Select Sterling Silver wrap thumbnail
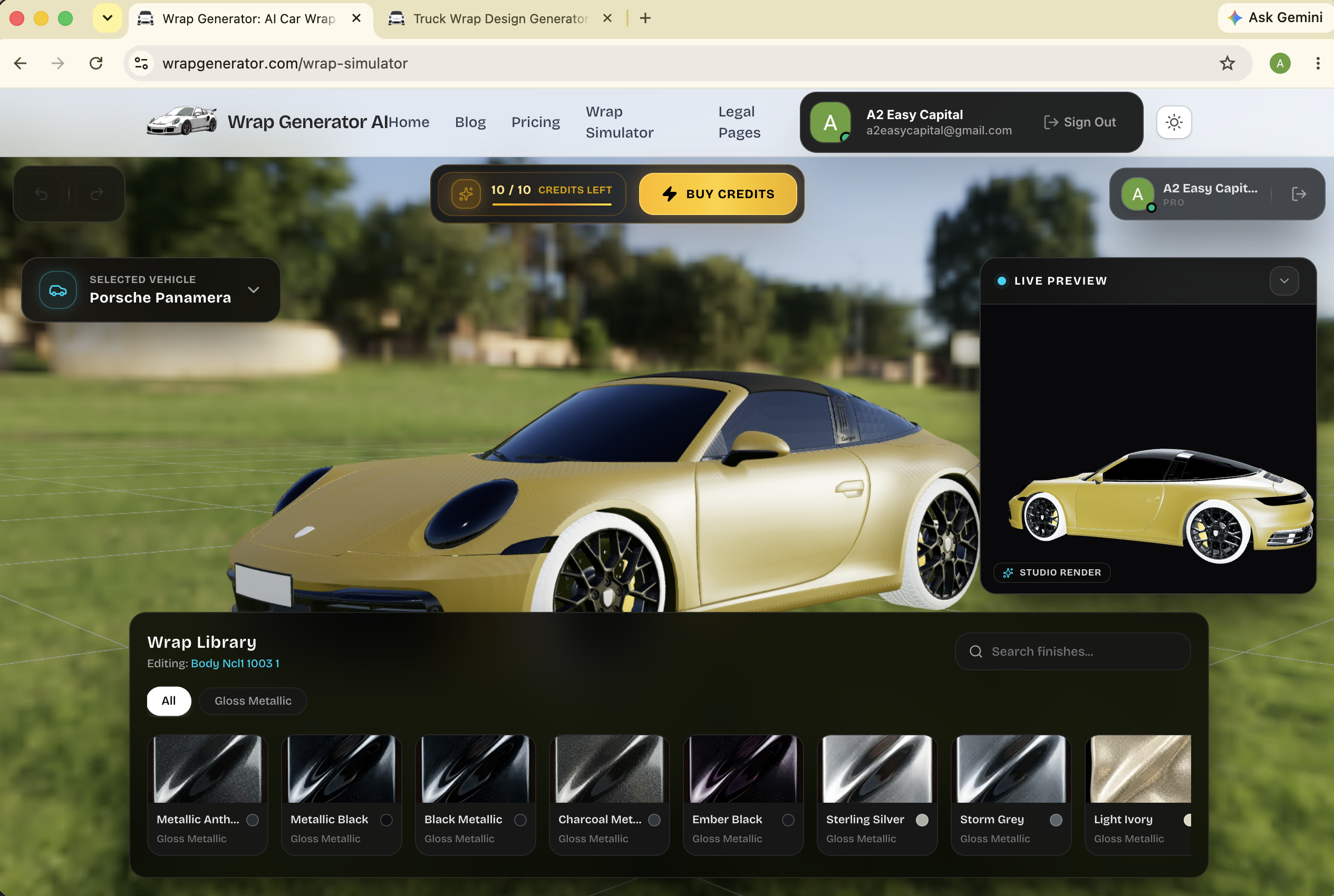Image resolution: width=1334 pixels, height=896 pixels. click(x=877, y=769)
